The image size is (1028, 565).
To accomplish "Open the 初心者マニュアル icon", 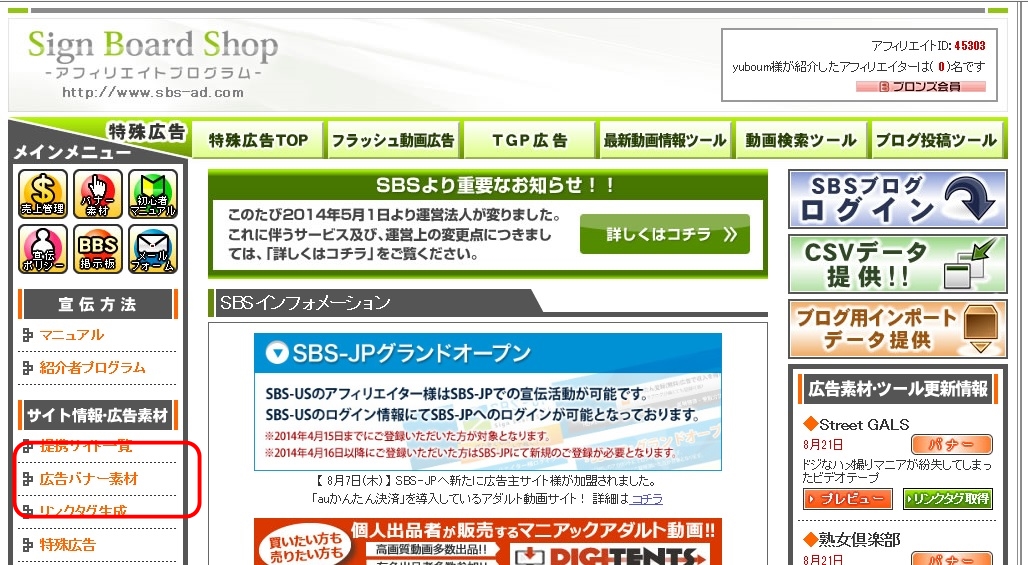I will (153, 194).
